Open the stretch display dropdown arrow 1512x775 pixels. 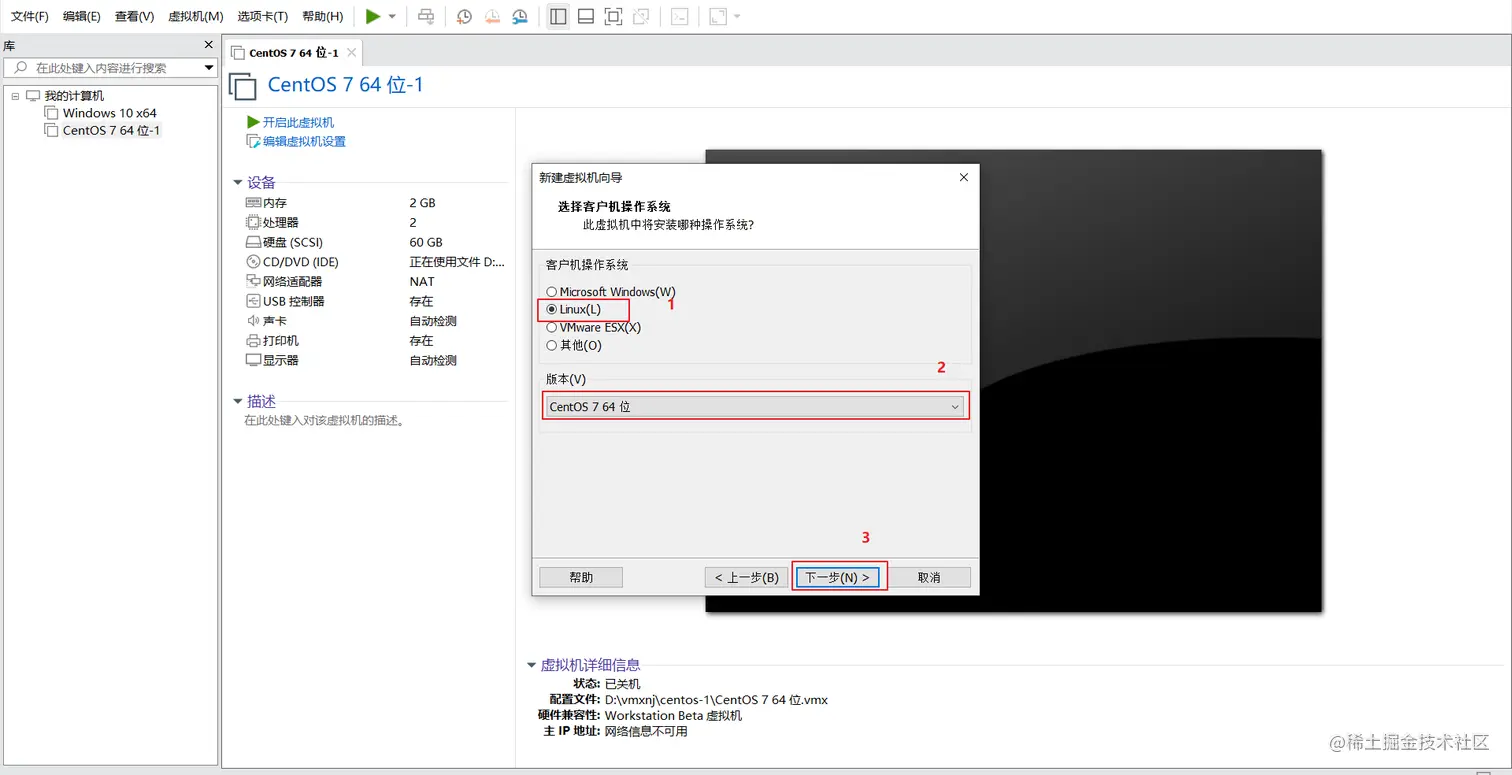pyautogui.click(x=737, y=16)
